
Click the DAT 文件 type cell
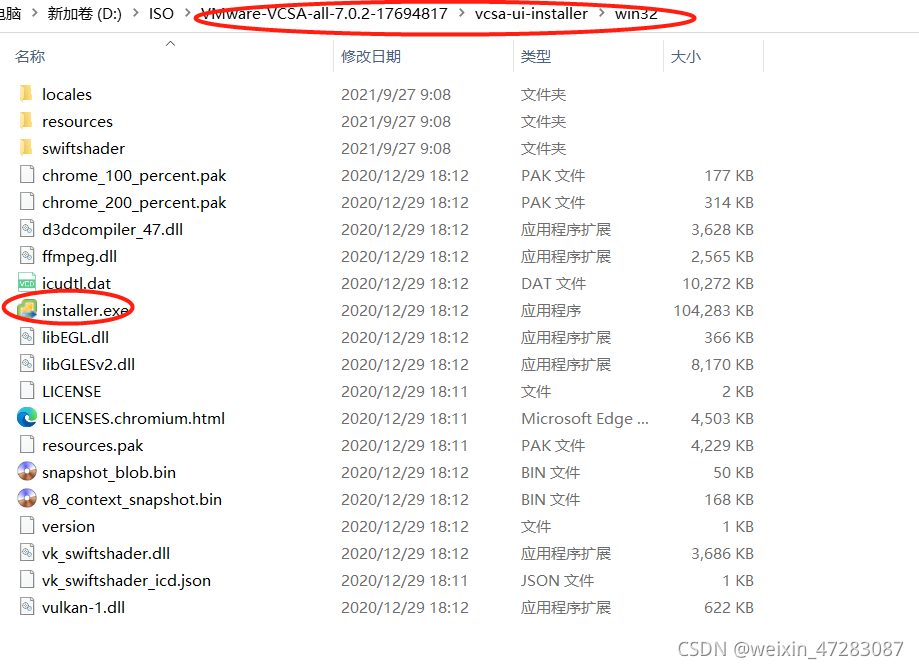pos(553,283)
